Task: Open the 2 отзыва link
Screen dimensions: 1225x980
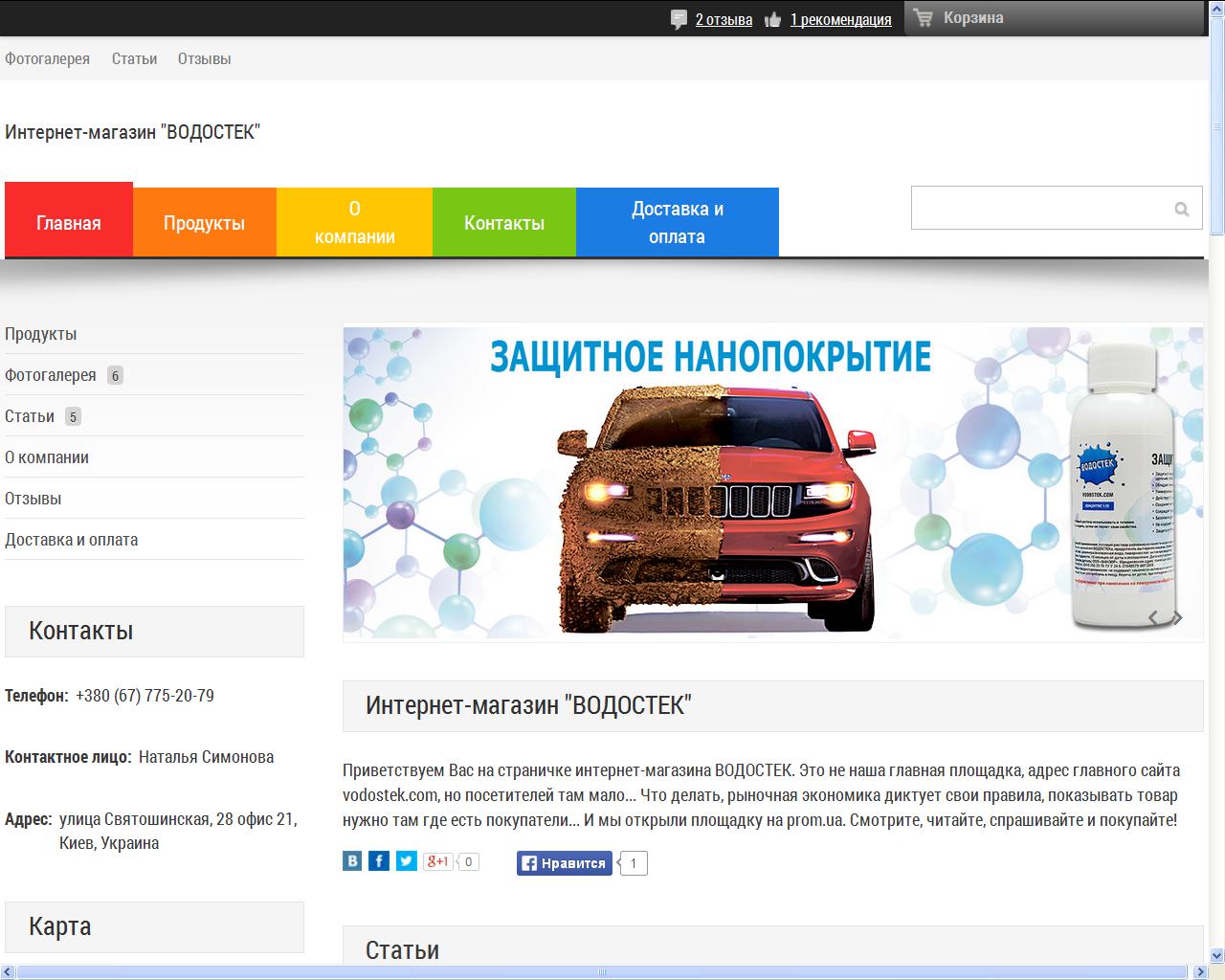Action: (x=724, y=19)
